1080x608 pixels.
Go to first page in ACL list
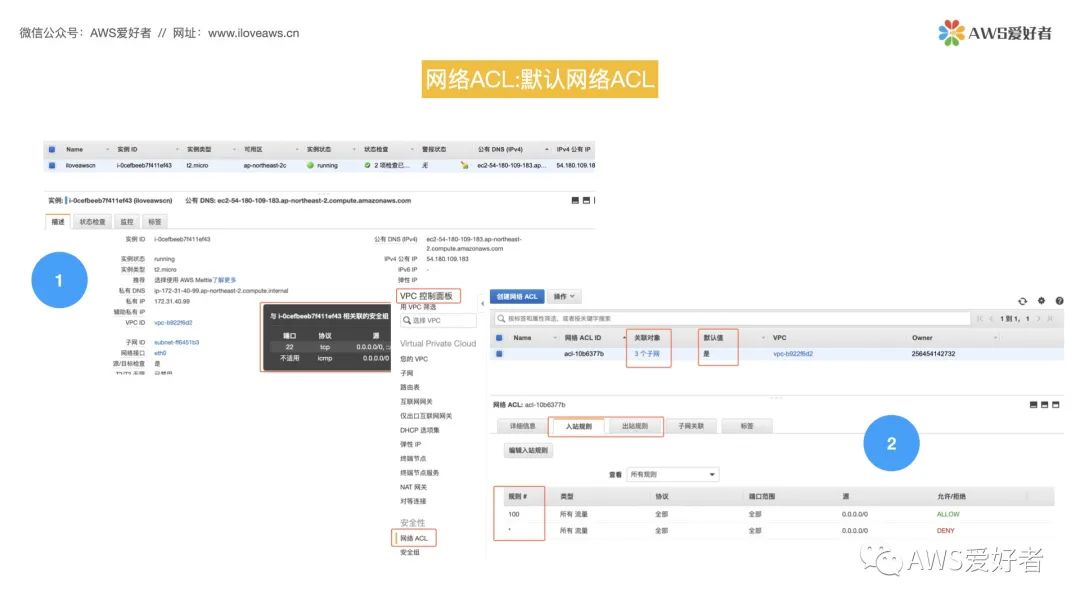coord(979,319)
